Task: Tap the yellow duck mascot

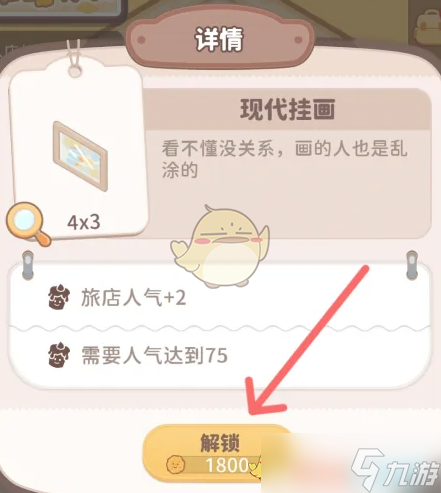Action: [x=220, y=247]
